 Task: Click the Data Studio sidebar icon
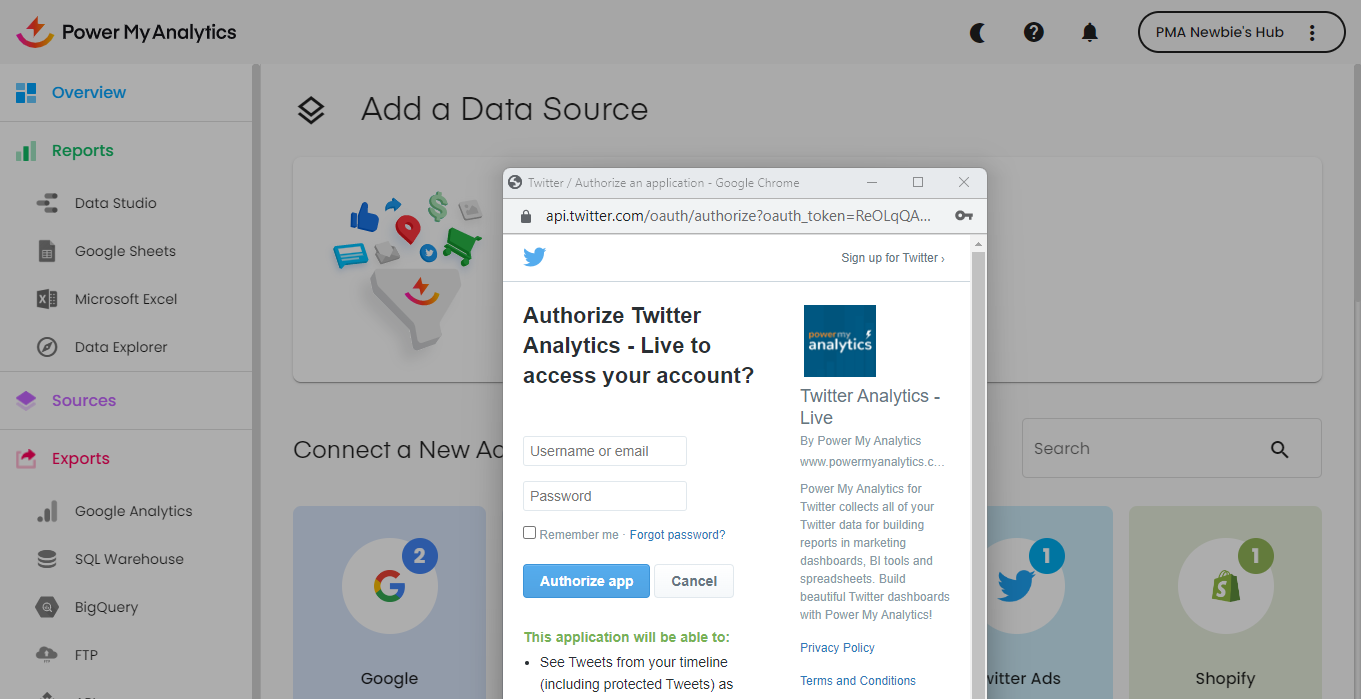[47, 203]
